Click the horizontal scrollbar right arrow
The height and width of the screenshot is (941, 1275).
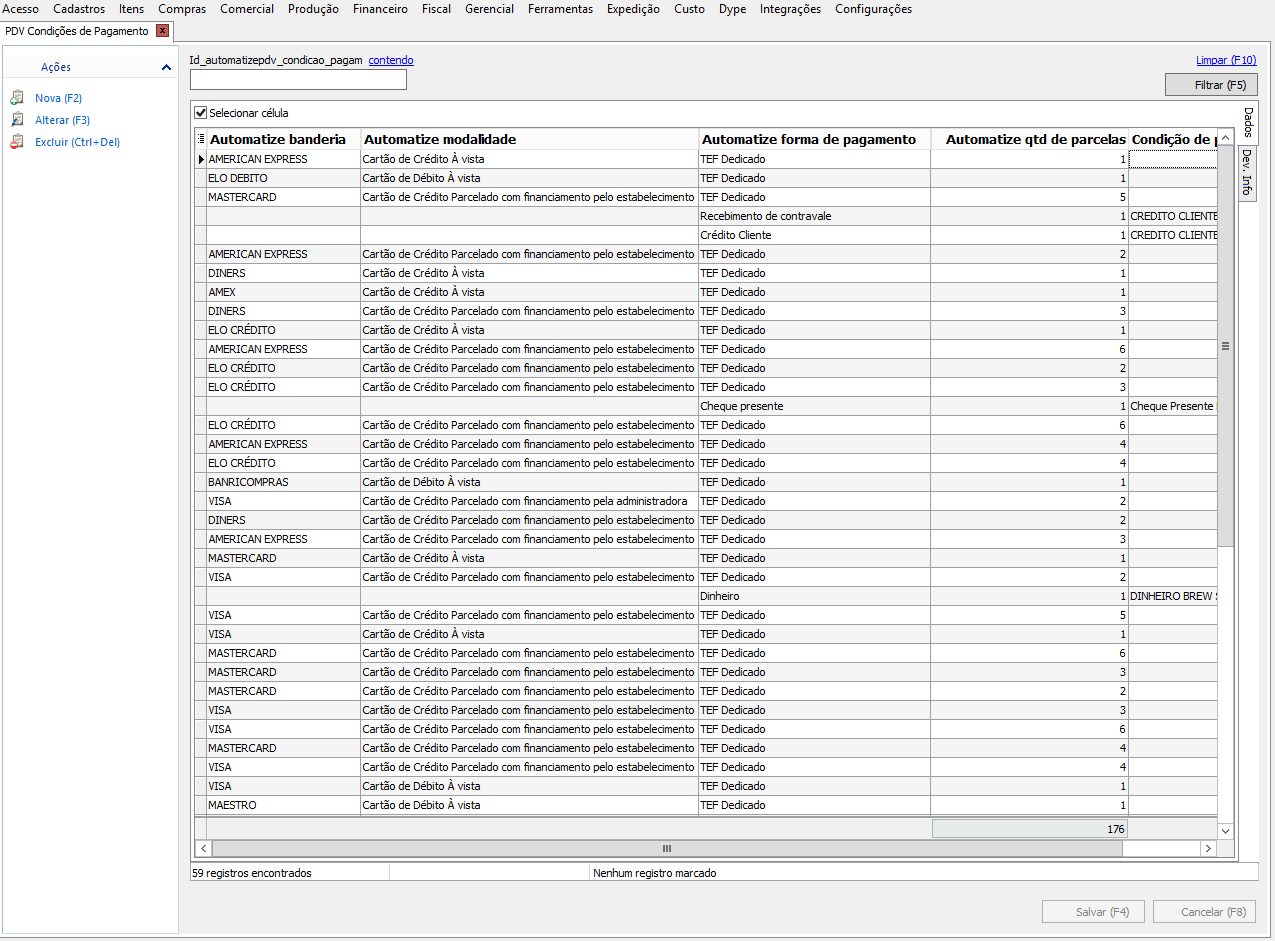click(1208, 848)
